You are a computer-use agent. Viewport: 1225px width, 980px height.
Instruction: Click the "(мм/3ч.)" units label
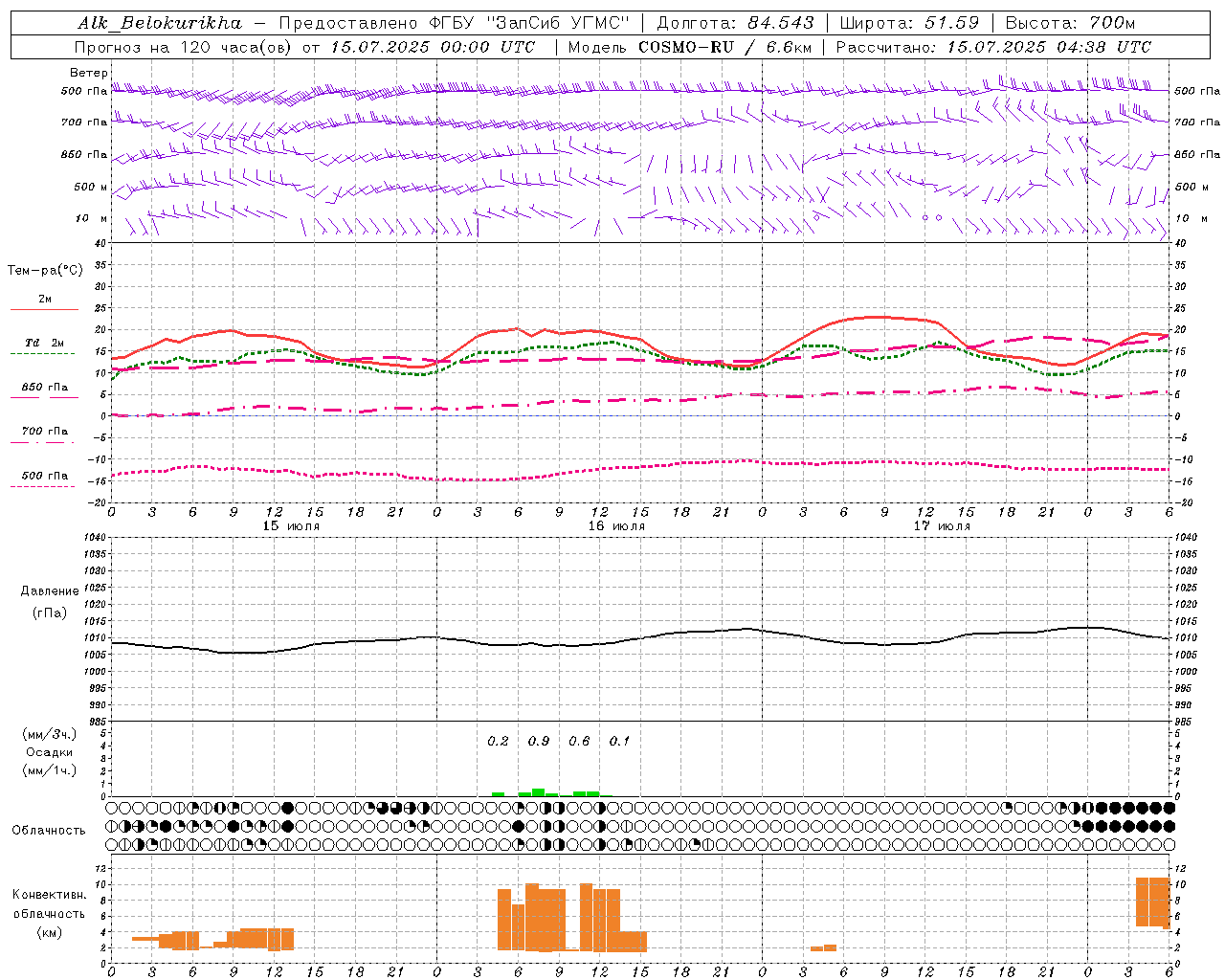(x=50, y=734)
